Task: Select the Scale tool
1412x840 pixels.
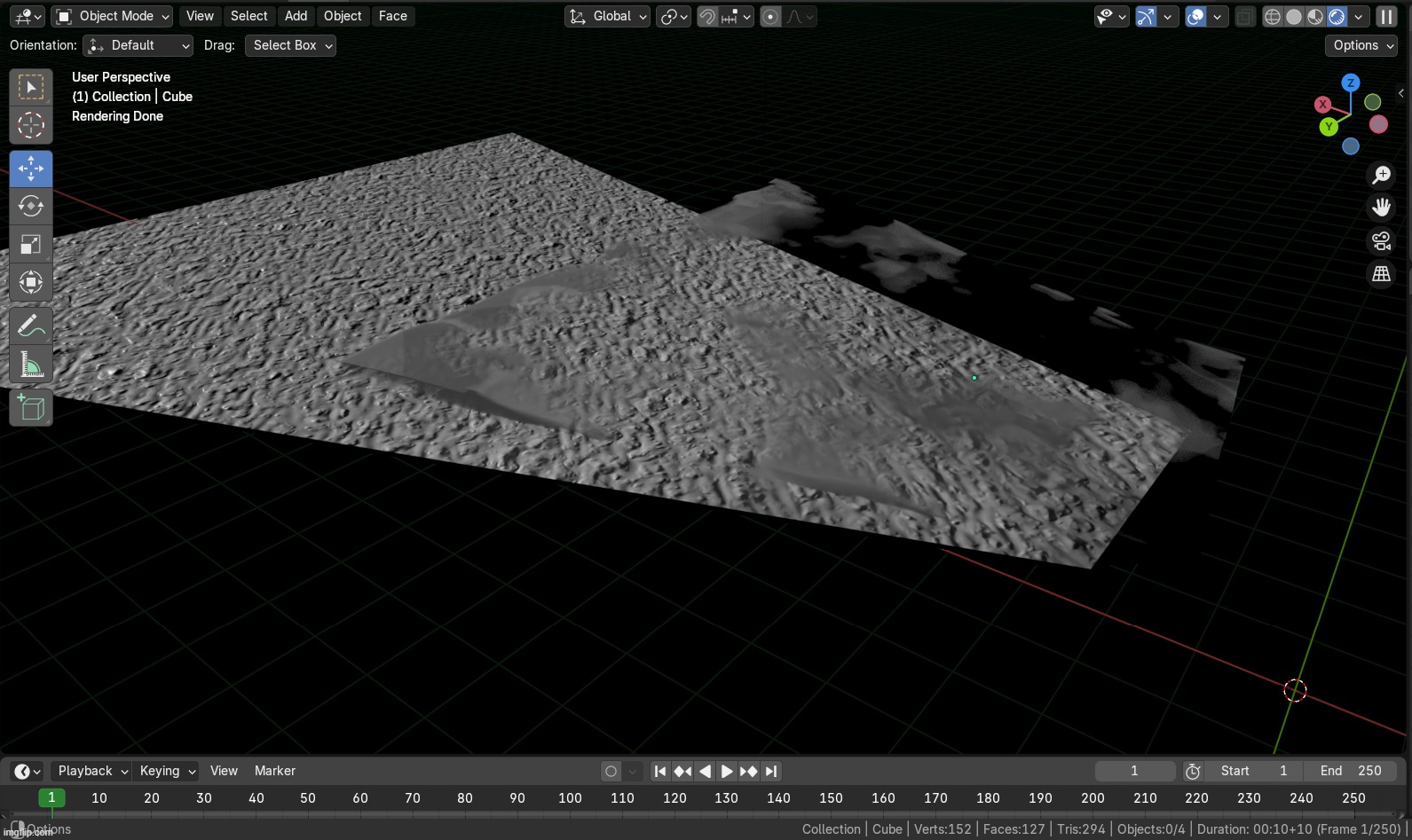Action: tap(31, 244)
